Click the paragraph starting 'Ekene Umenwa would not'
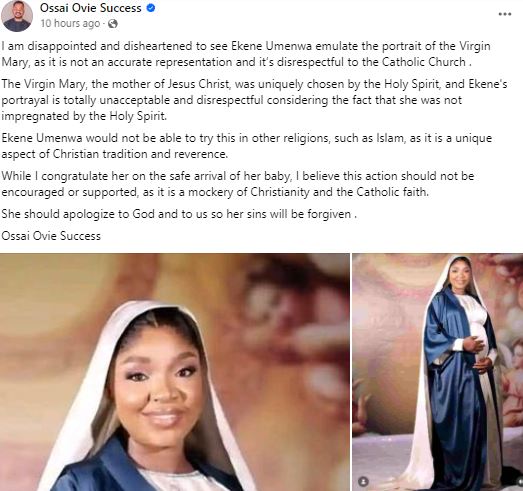This screenshot has height=491, width=523. 246,146
